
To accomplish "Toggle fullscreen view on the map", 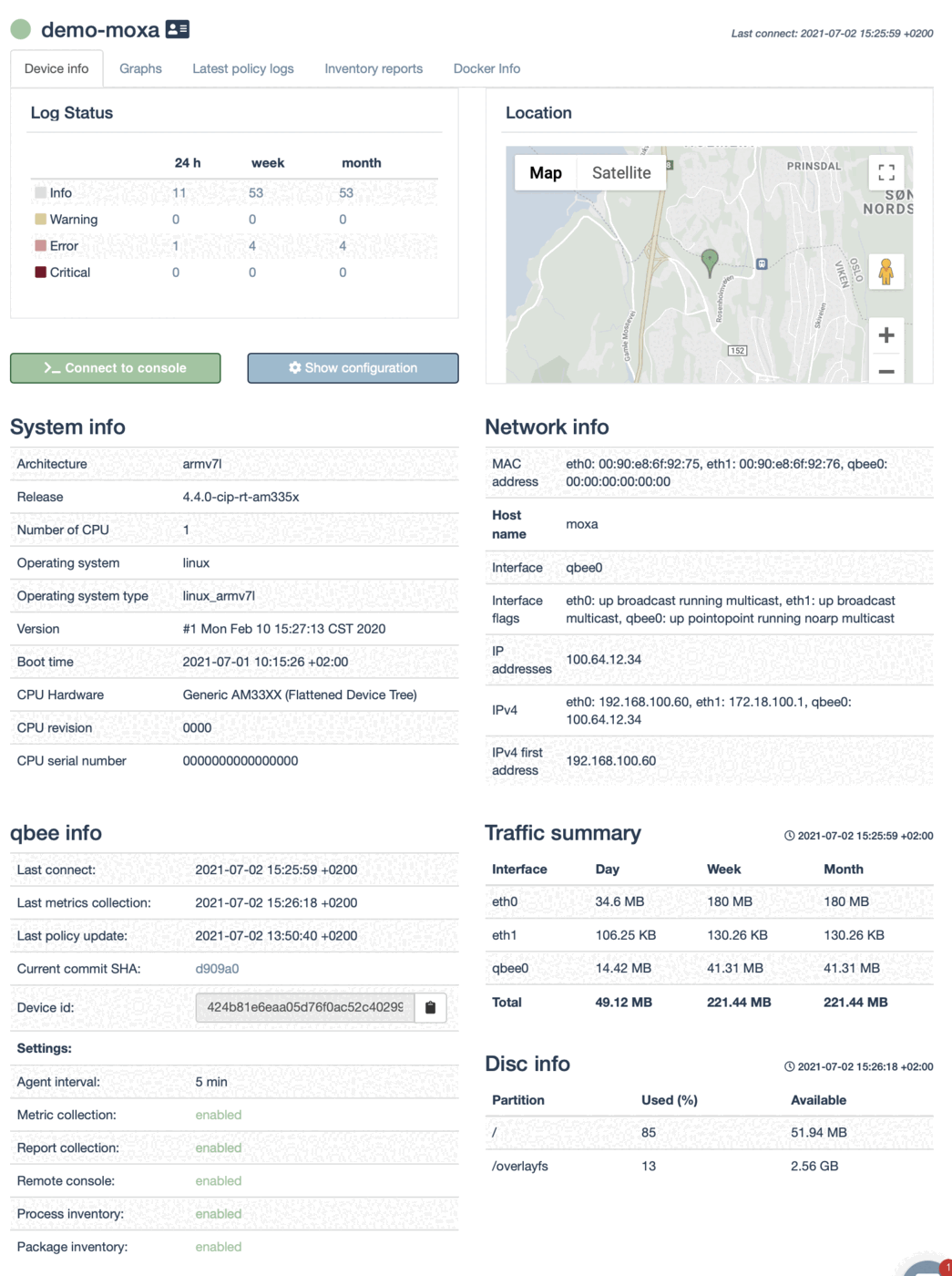I will [x=885, y=173].
